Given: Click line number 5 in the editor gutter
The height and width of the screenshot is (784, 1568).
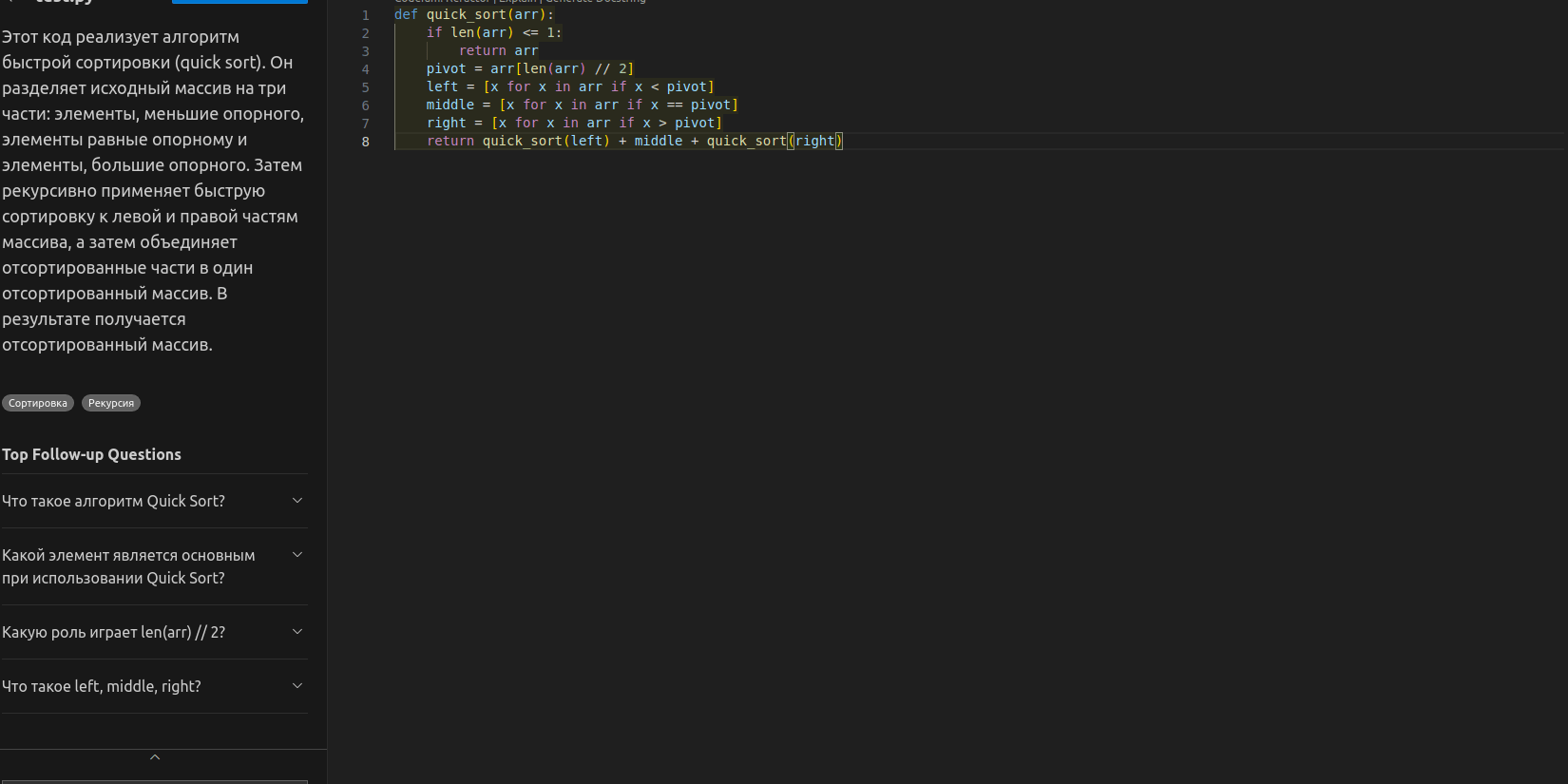Looking at the screenshot, I should (365, 87).
